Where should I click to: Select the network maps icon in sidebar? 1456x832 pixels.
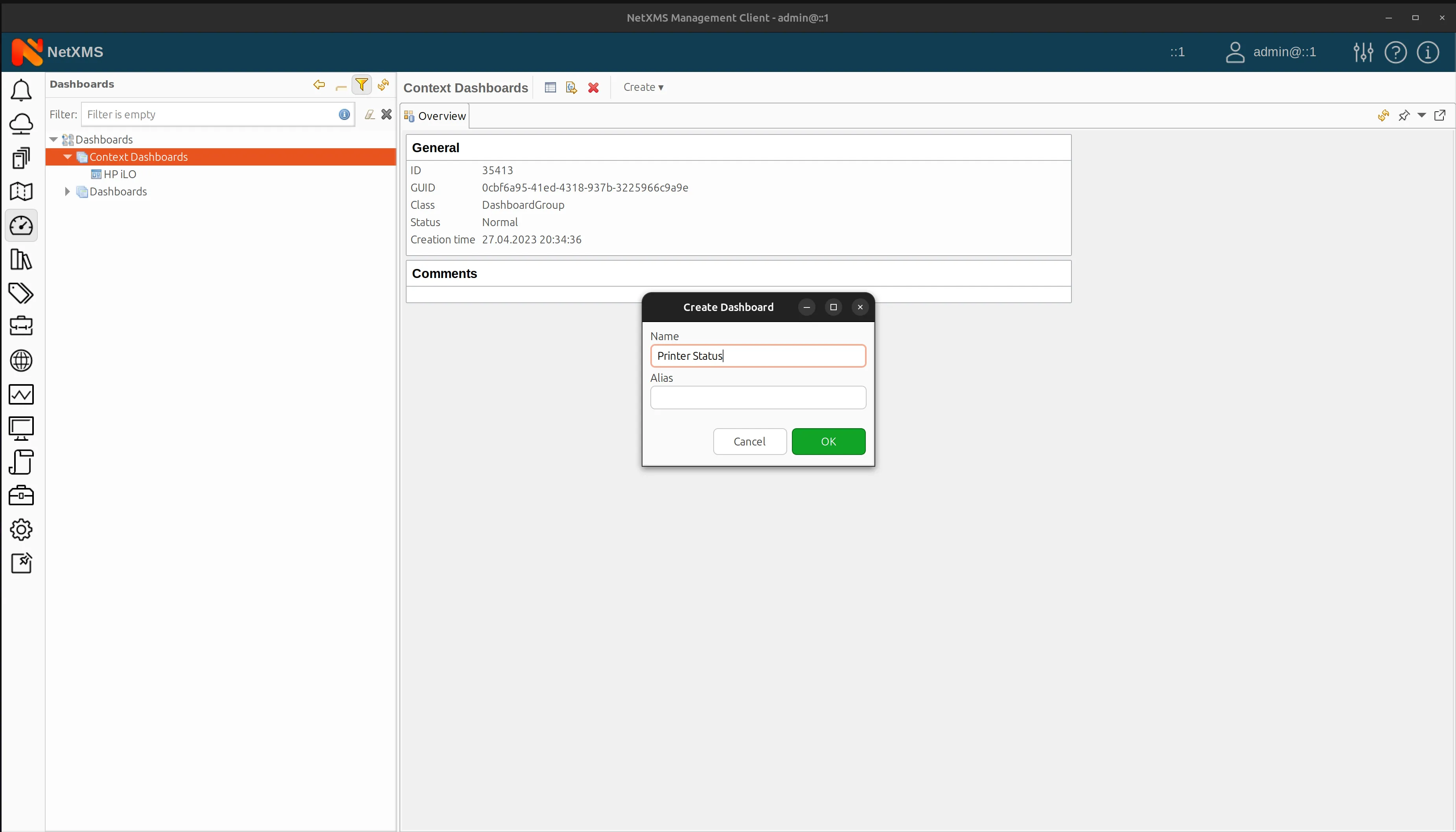pos(22,191)
